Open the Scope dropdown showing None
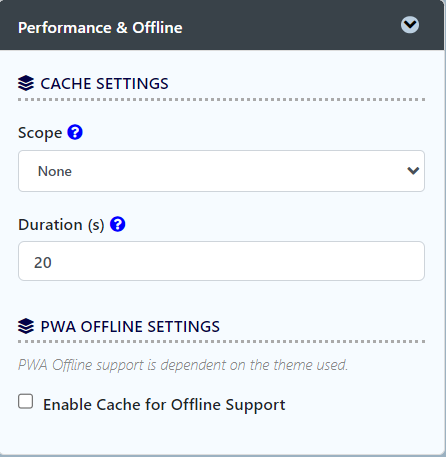446x457 pixels. tap(221, 171)
